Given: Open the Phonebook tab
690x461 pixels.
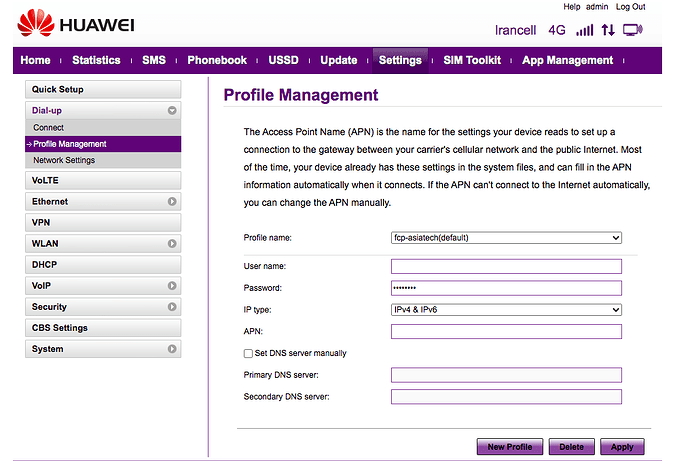Looking at the screenshot, I should [217, 60].
